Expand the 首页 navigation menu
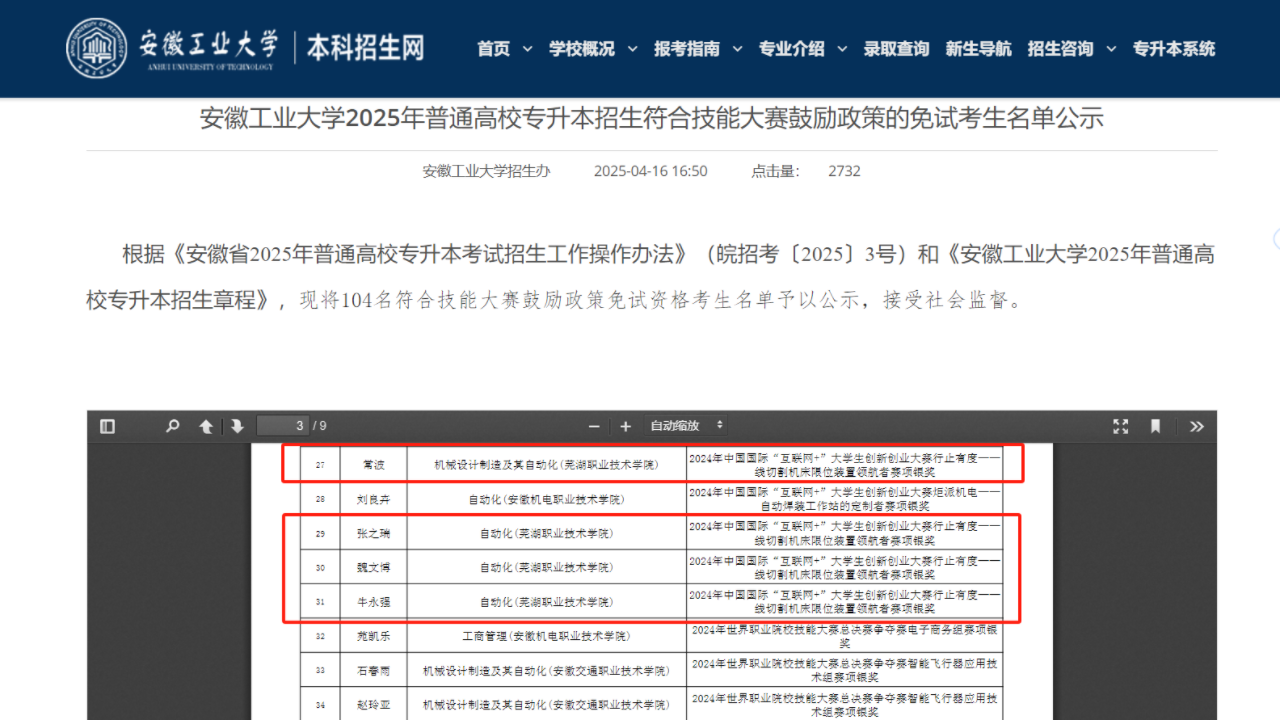1280x720 pixels. 504,48
